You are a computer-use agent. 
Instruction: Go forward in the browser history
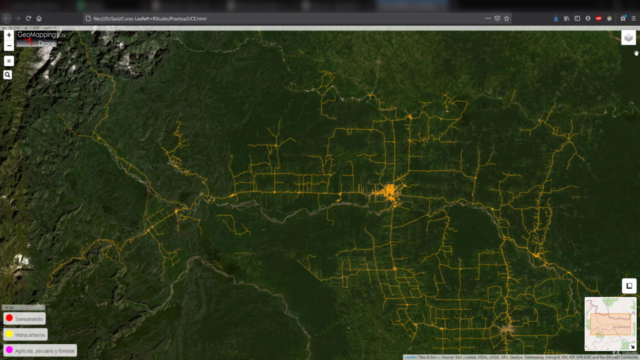(x=18, y=18)
